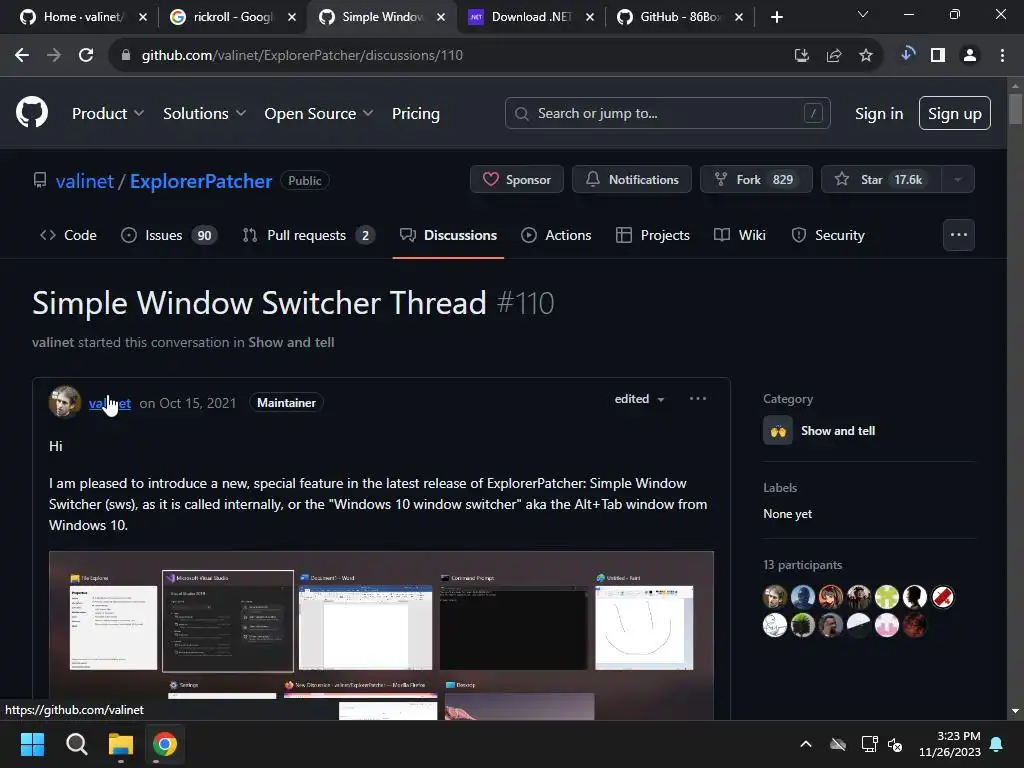
Task: Go back to previous page
Action: 22,56
